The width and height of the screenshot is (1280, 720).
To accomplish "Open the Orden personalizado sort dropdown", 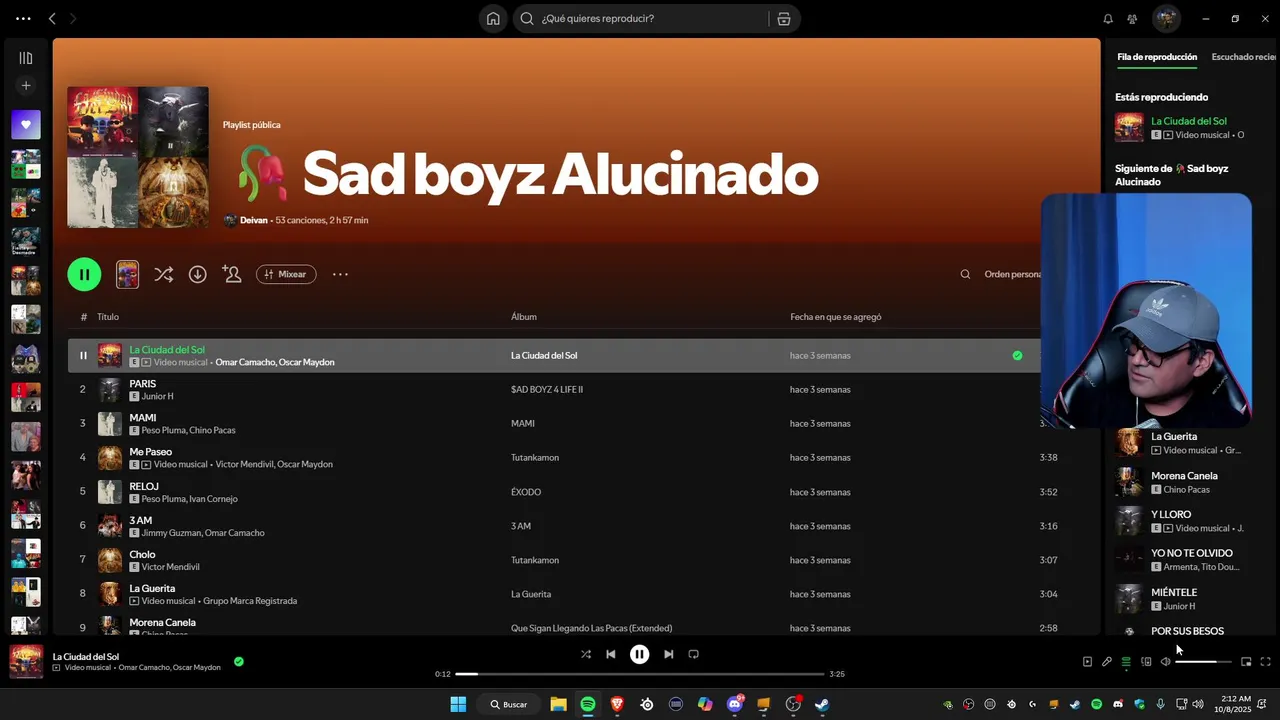I will pos(1012,274).
